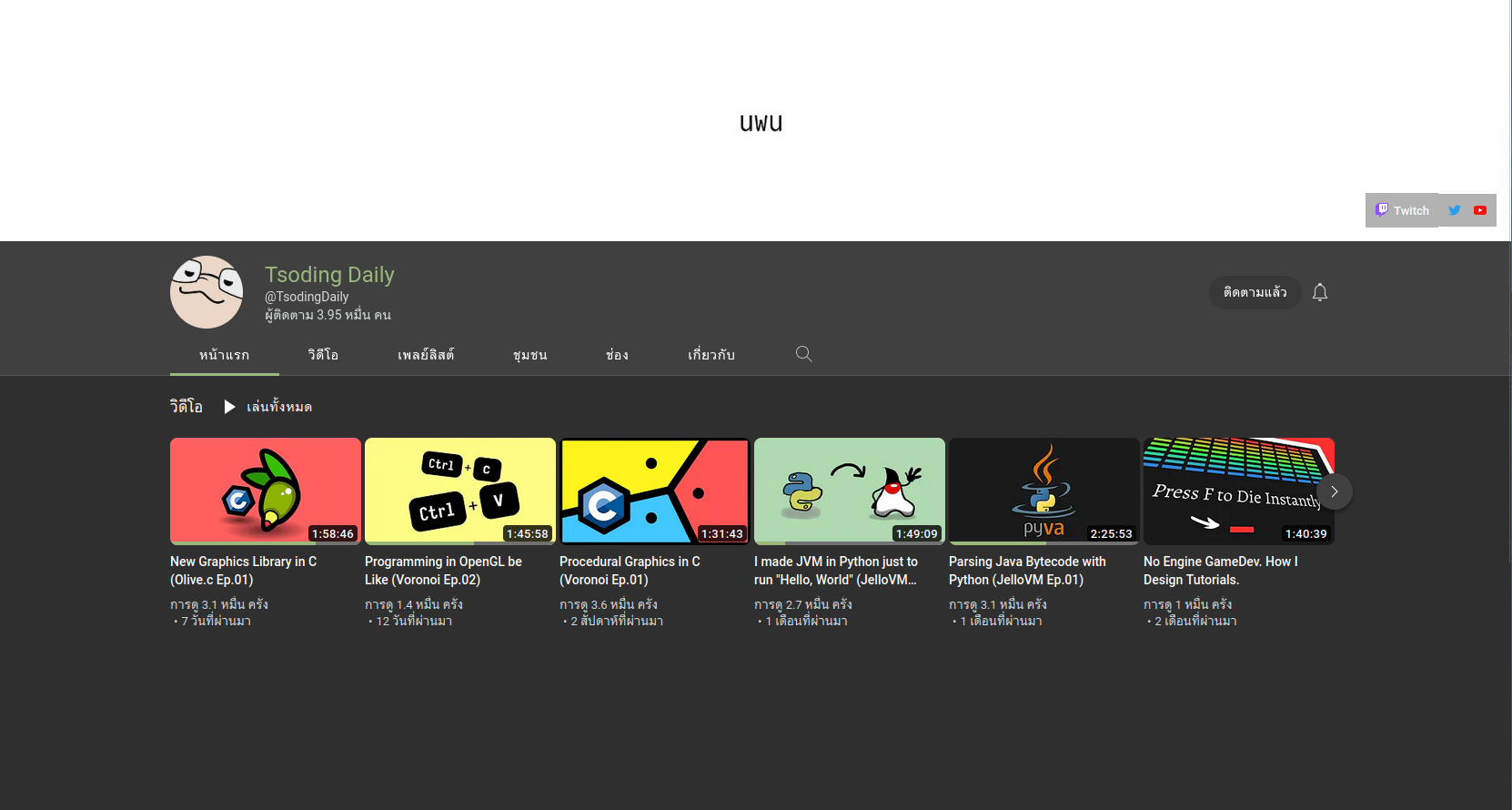Open the Parsing Java Bytecode pyva thumbnail

point(1043,491)
